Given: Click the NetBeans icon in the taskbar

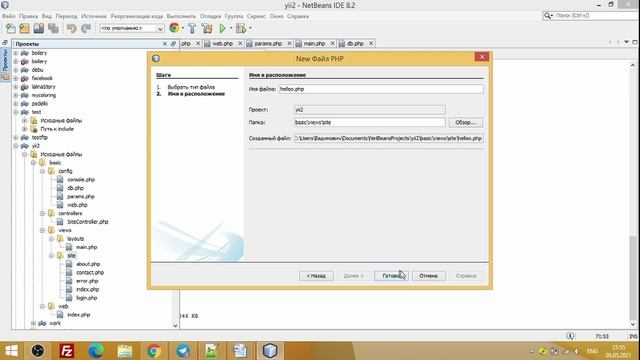Looking at the screenshot, I should point(270,351).
